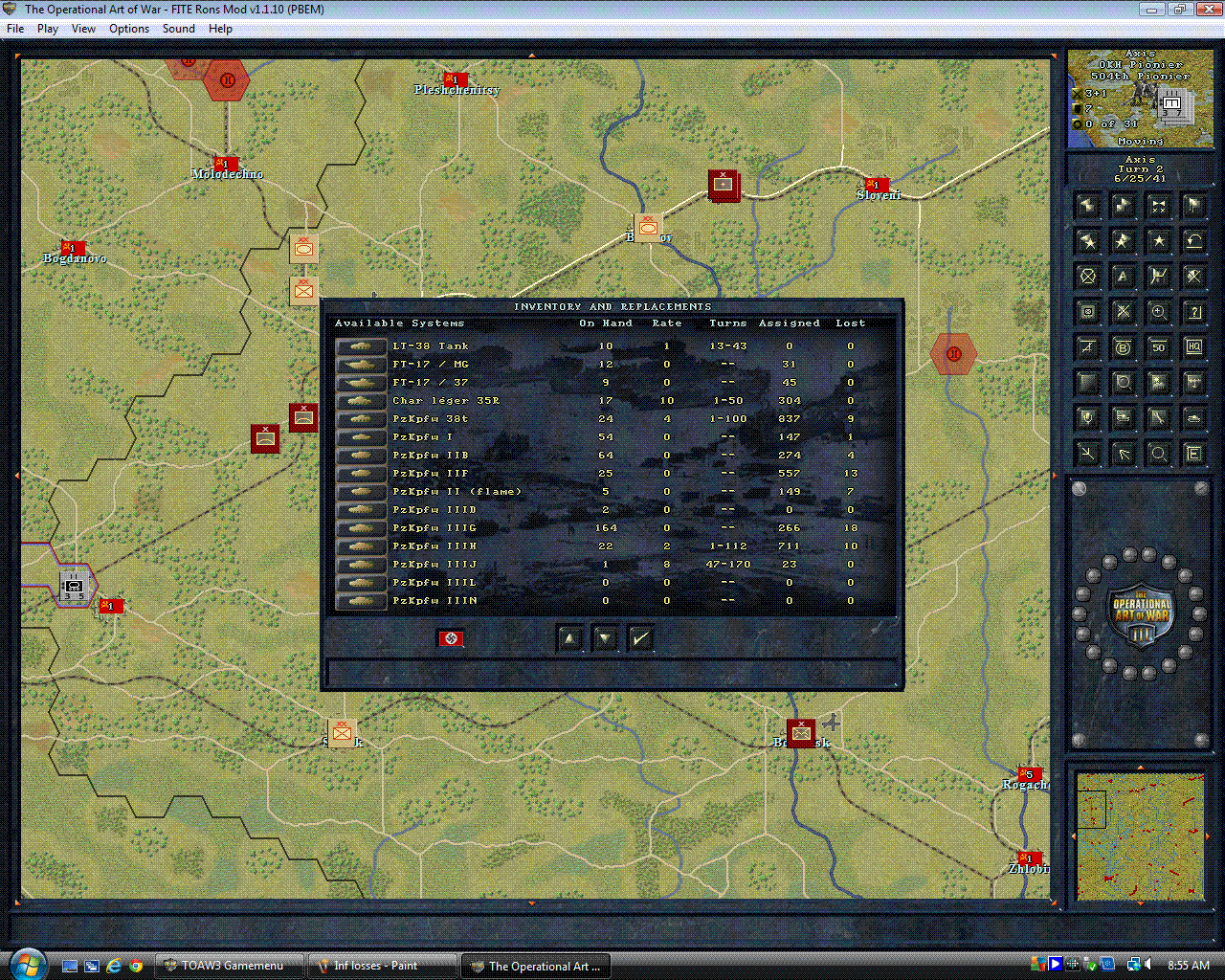Click the '50' icon in the side panel

point(1158,346)
